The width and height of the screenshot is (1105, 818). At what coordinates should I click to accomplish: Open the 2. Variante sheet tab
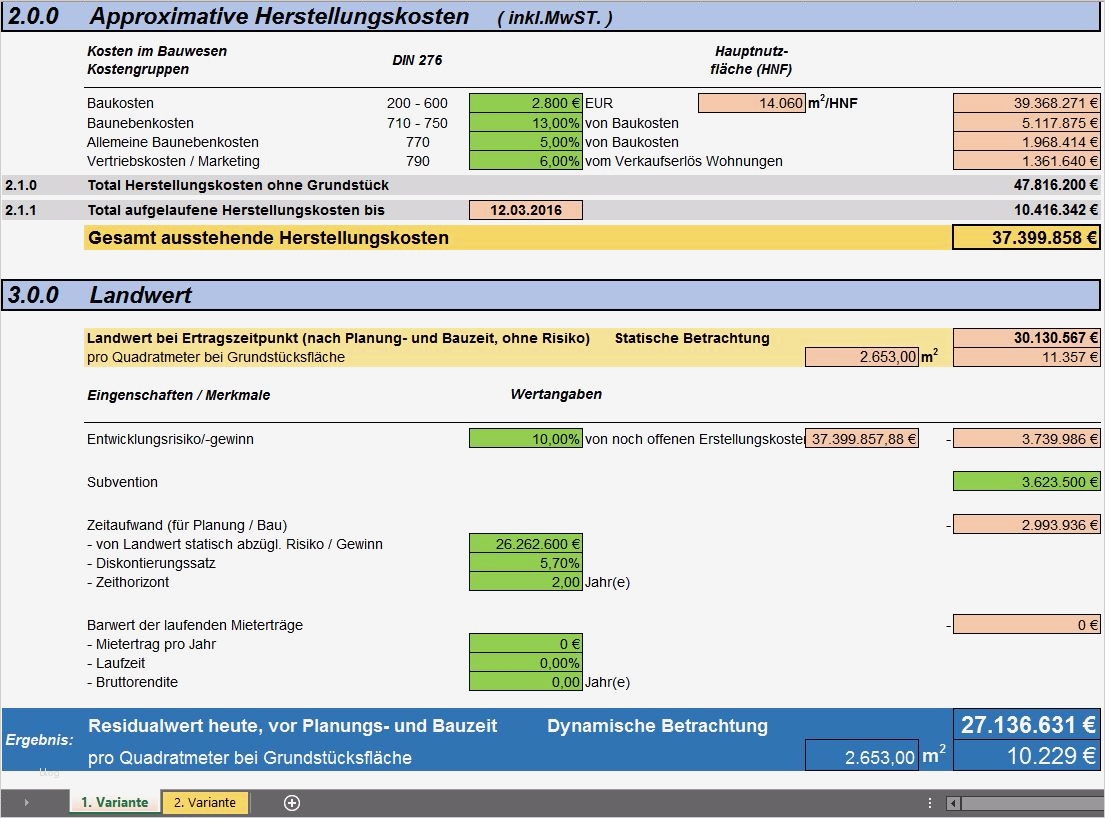pyautogui.click(x=205, y=802)
